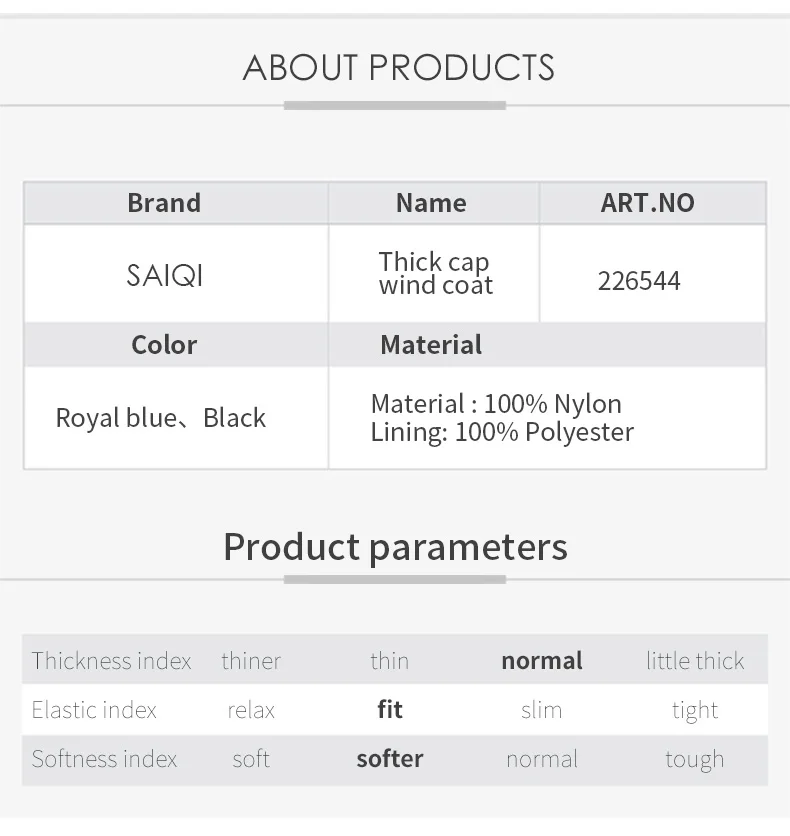Click the 100% Nylon material line
Image resolution: width=790 pixels, height=836 pixels.
[496, 404]
